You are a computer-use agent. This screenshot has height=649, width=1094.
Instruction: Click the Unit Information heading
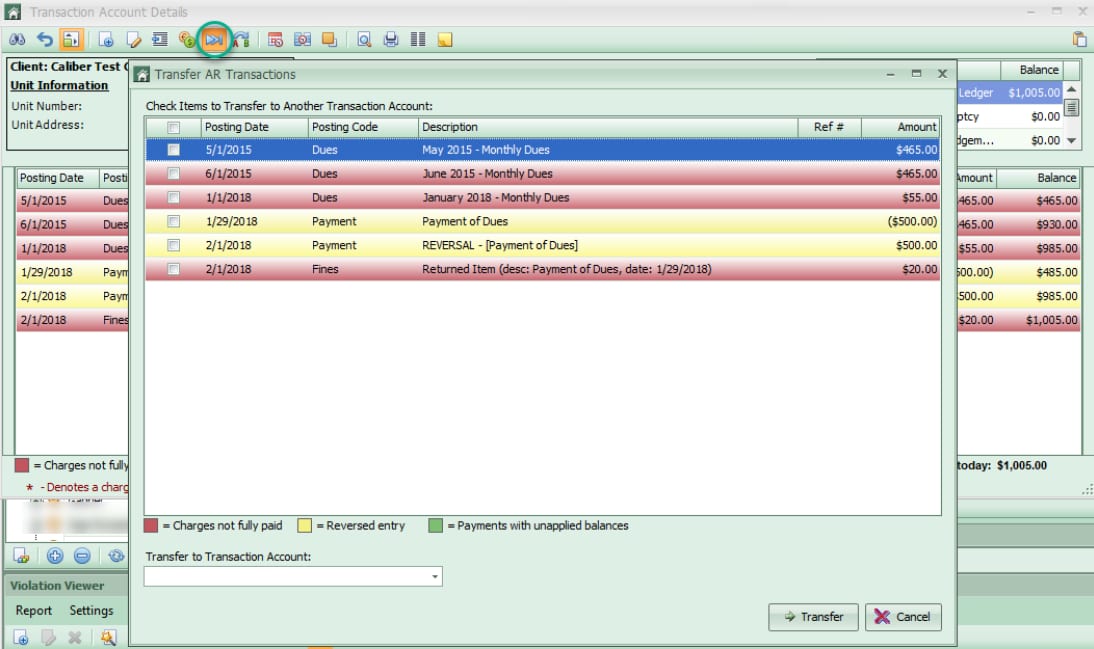59,85
